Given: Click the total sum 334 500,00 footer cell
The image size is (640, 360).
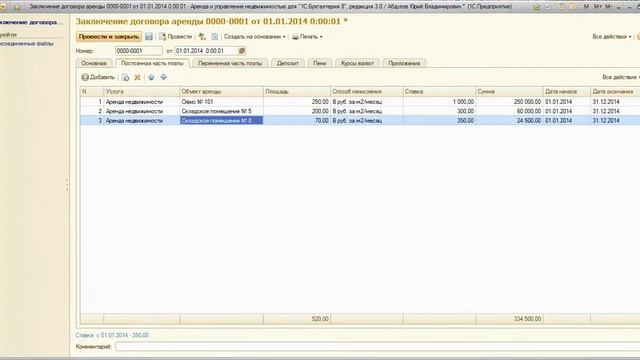Looking at the screenshot, I should pos(509,319).
